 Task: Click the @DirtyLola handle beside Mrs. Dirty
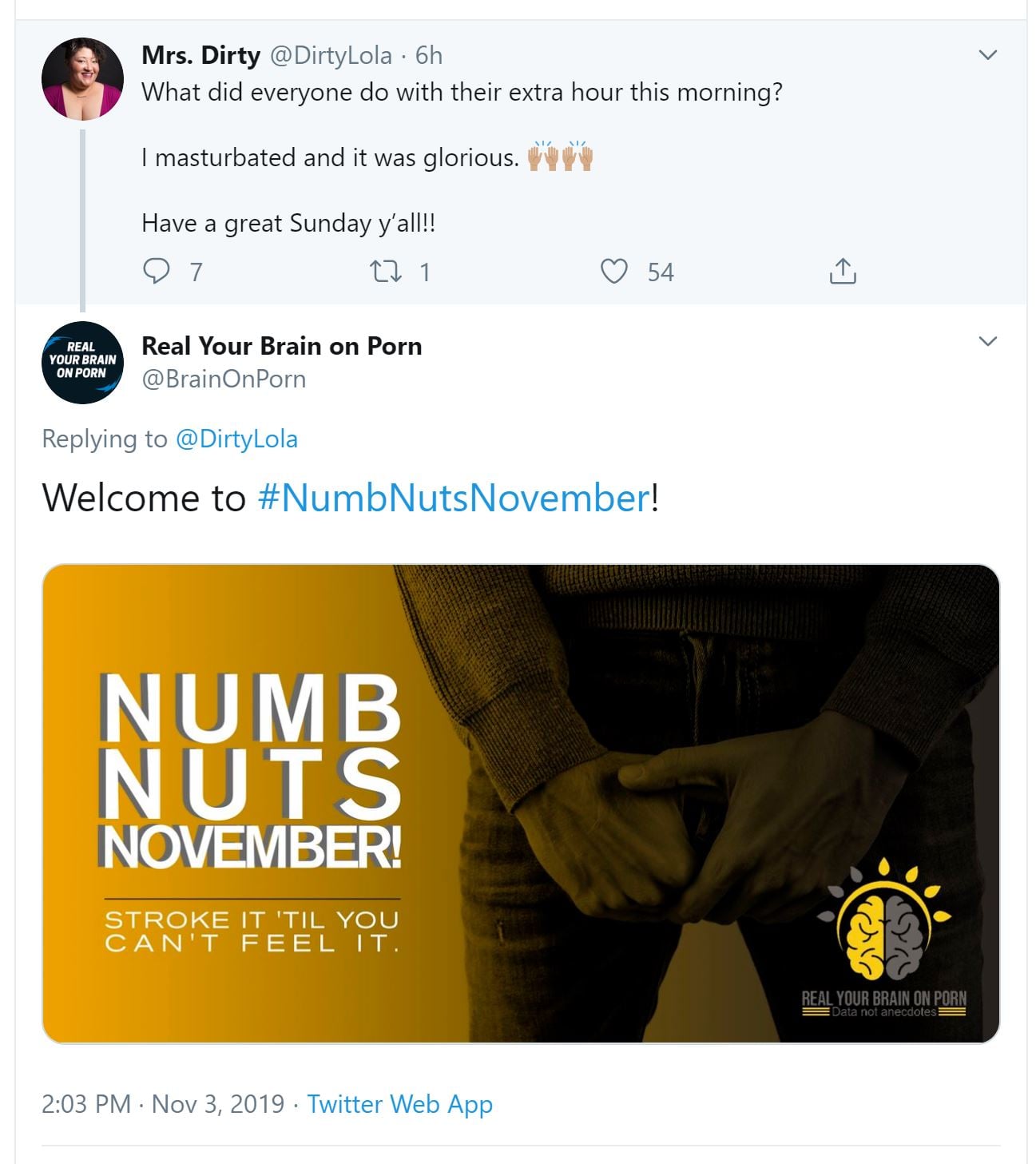coord(331,55)
